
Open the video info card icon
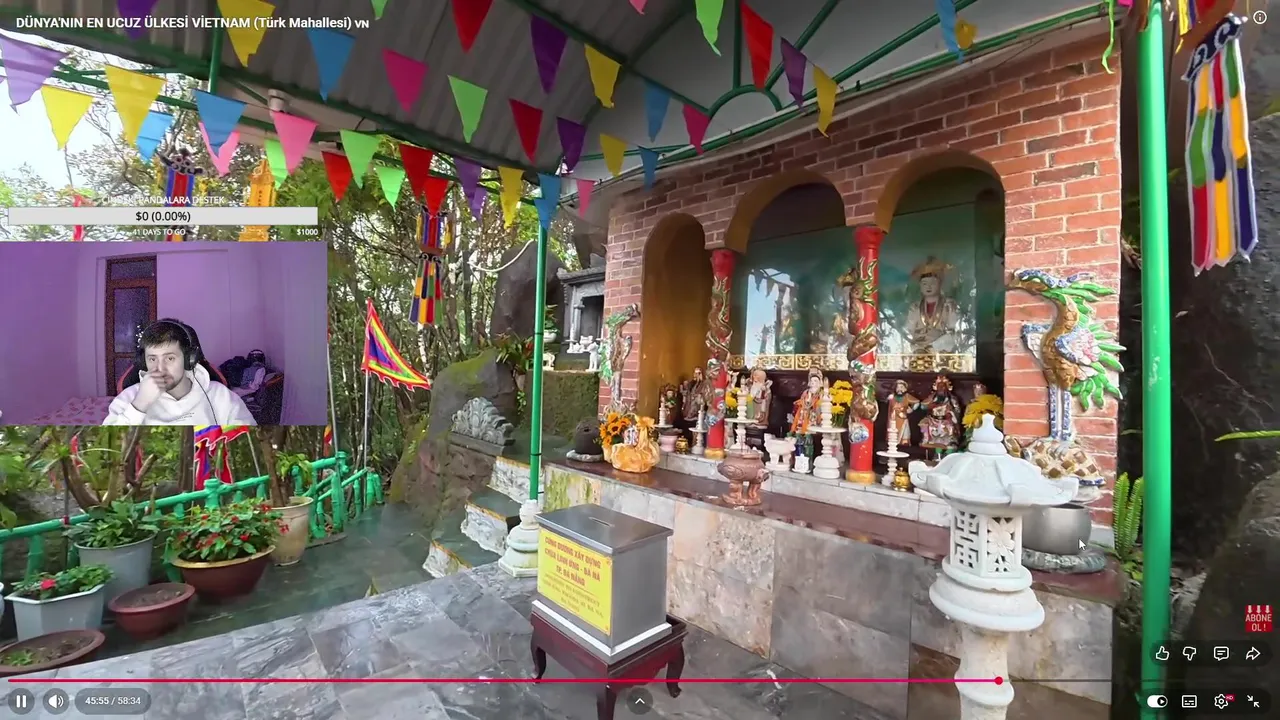point(1260,17)
